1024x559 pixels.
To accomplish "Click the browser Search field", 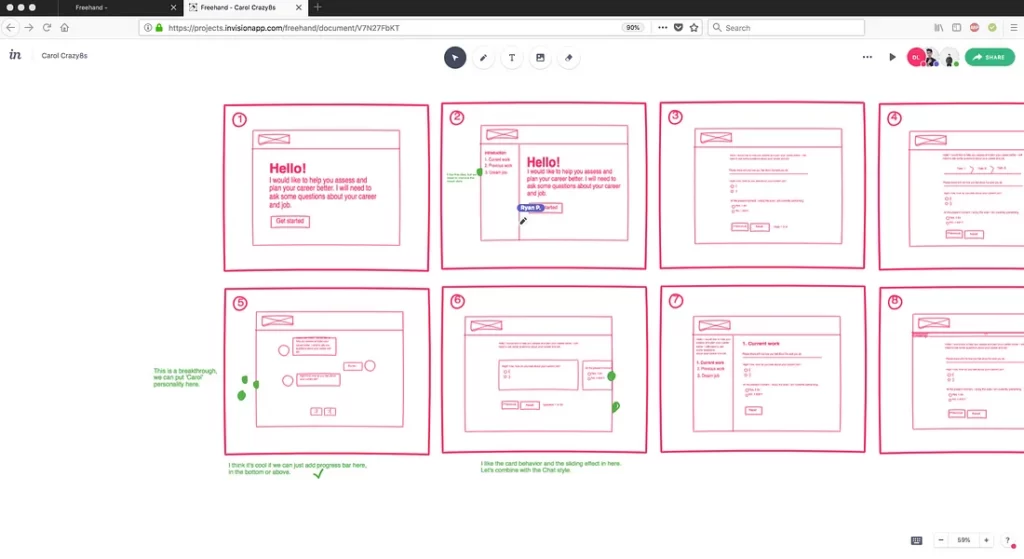I will [786, 27].
